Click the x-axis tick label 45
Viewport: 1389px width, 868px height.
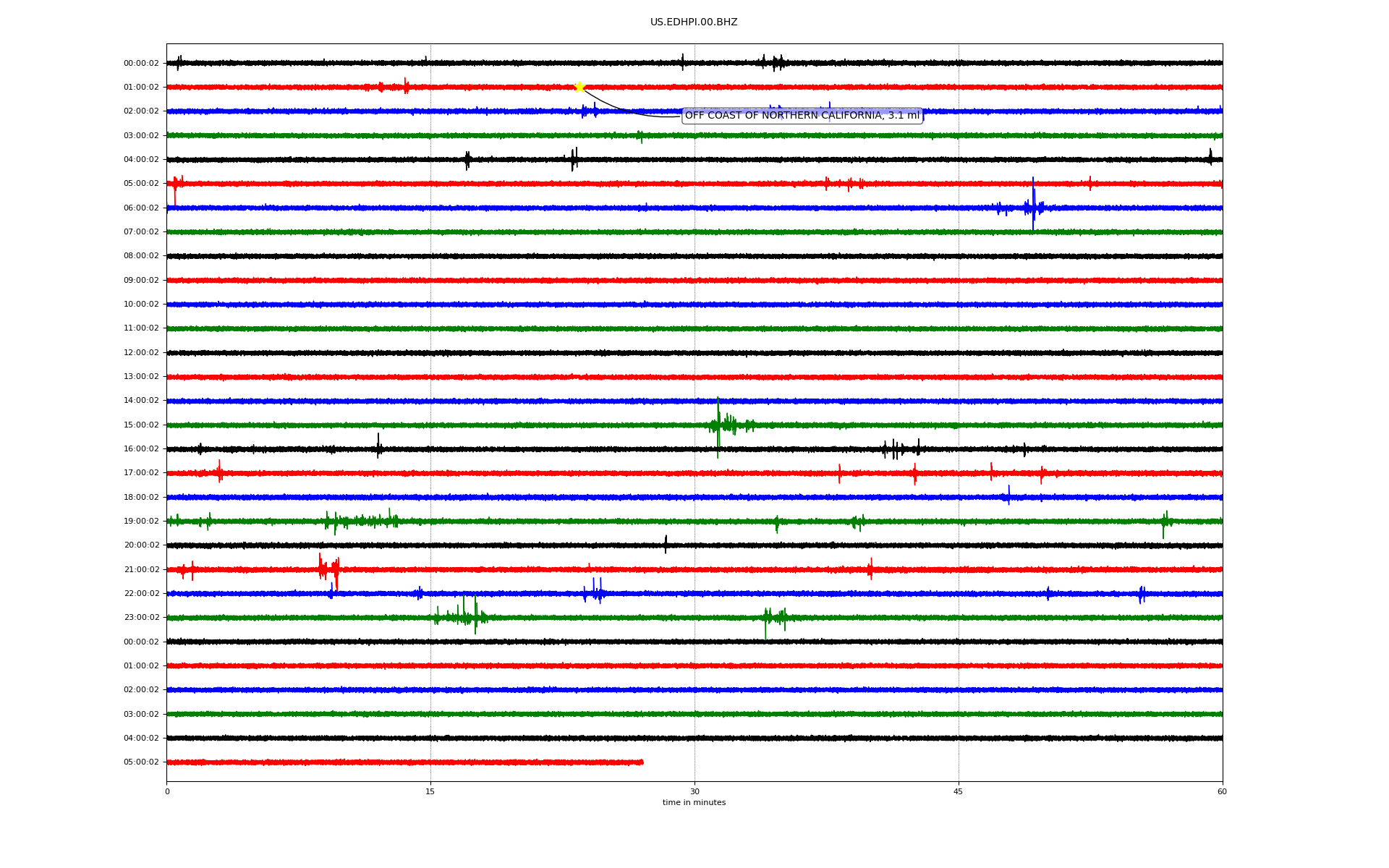pyautogui.click(x=959, y=792)
